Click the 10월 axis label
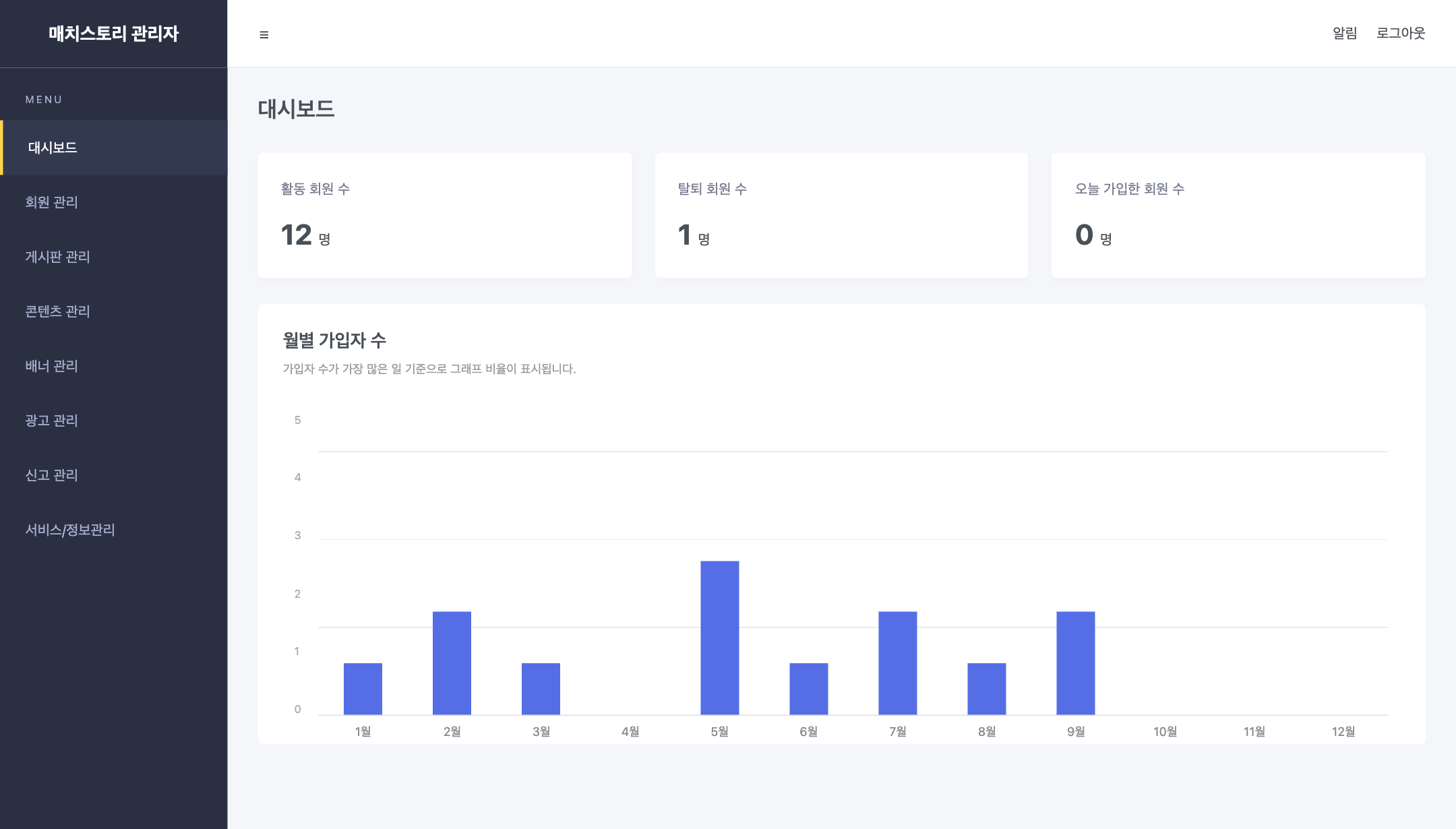Image resolution: width=1456 pixels, height=829 pixels. [x=1165, y=732]
